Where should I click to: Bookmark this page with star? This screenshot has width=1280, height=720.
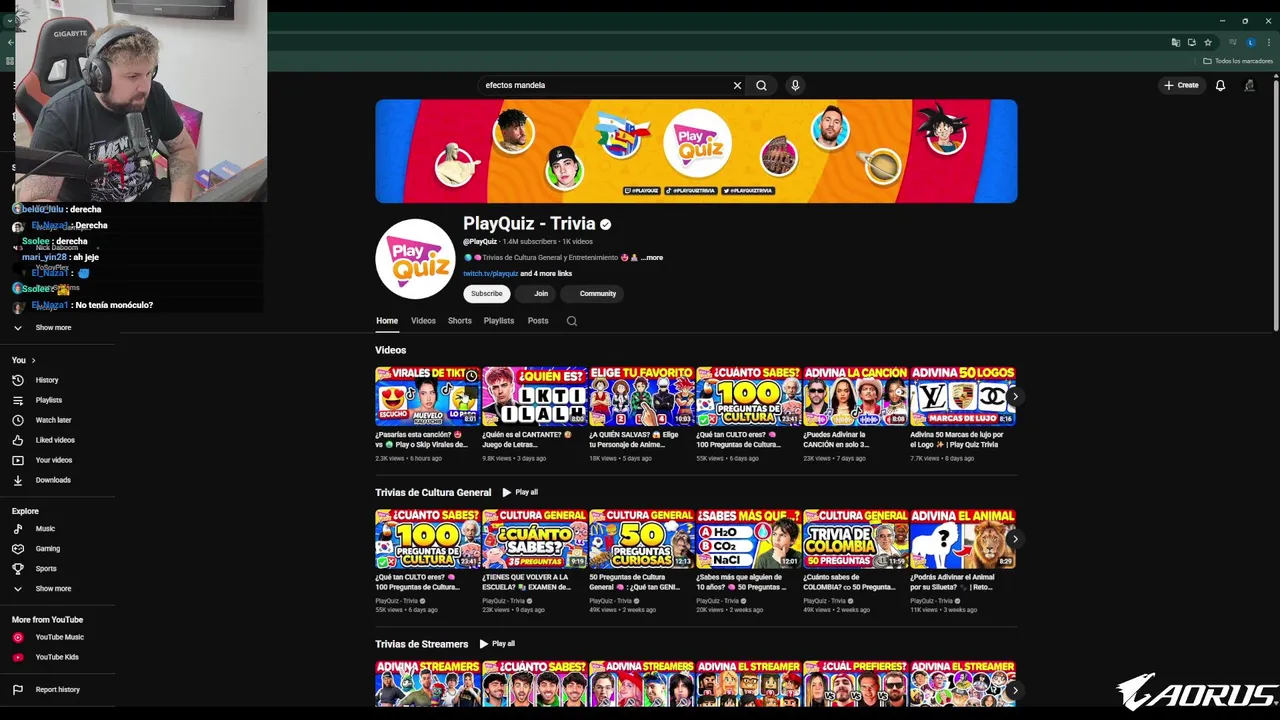coord(1208,42)
